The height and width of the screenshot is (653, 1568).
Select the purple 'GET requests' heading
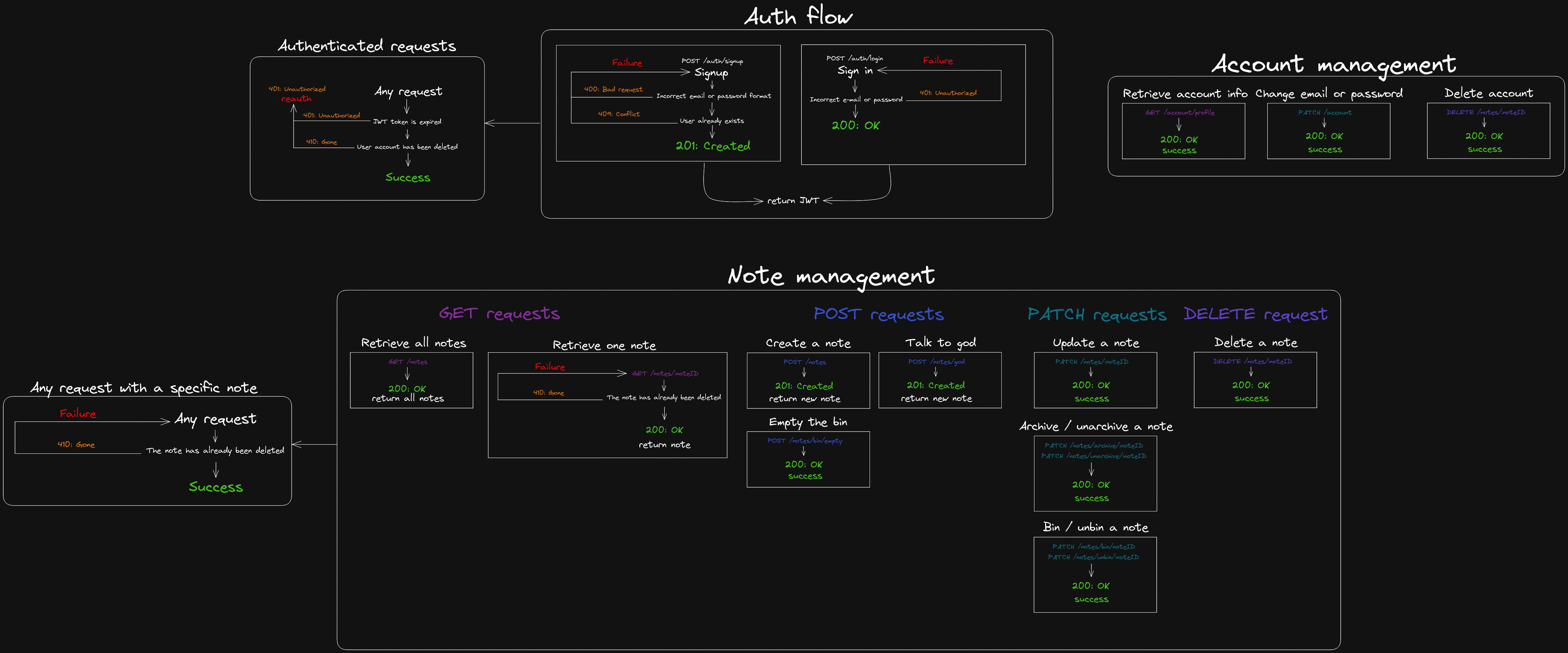499,313
